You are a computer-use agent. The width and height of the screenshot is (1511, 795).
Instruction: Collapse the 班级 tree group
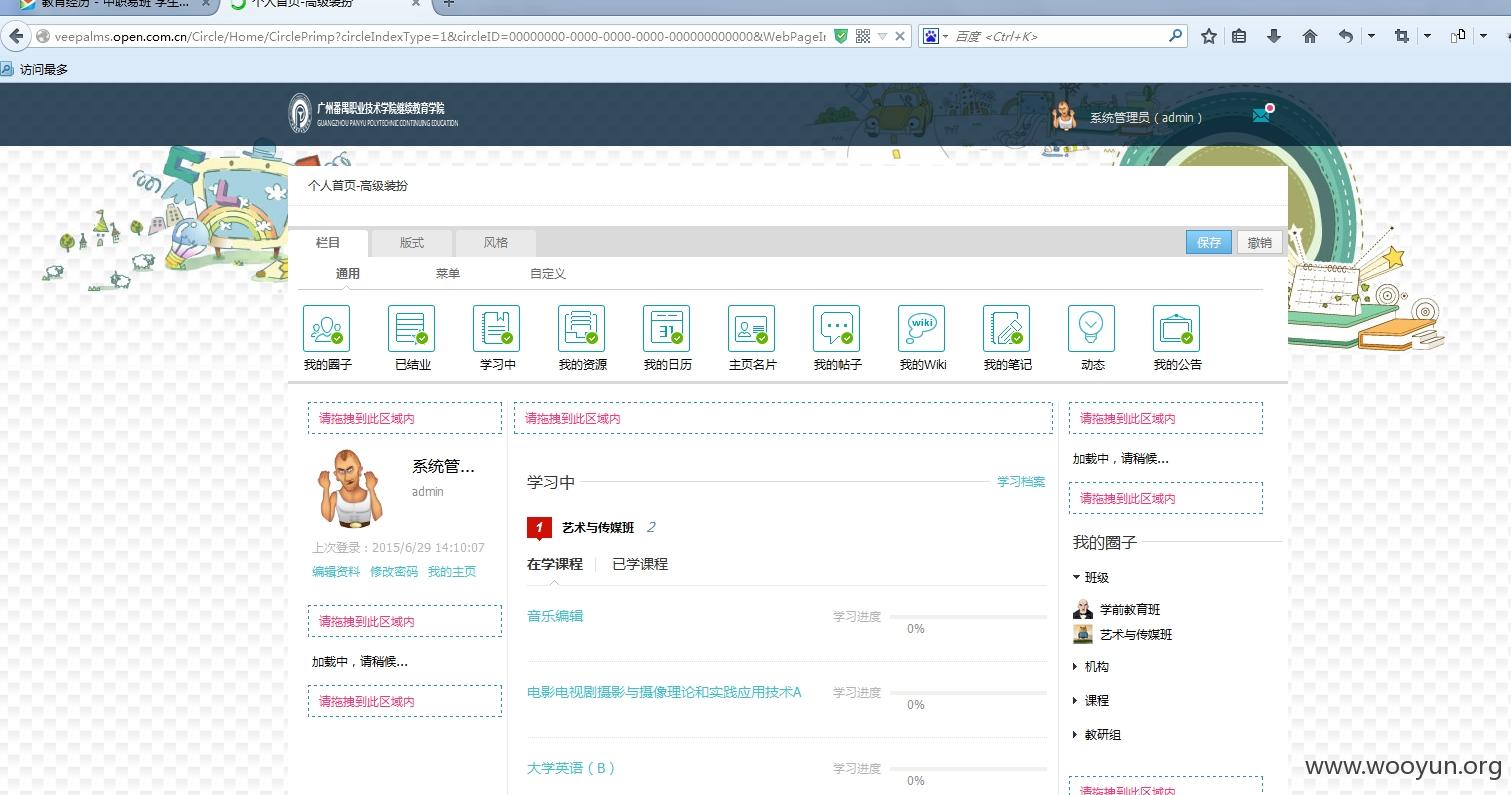1076,577
